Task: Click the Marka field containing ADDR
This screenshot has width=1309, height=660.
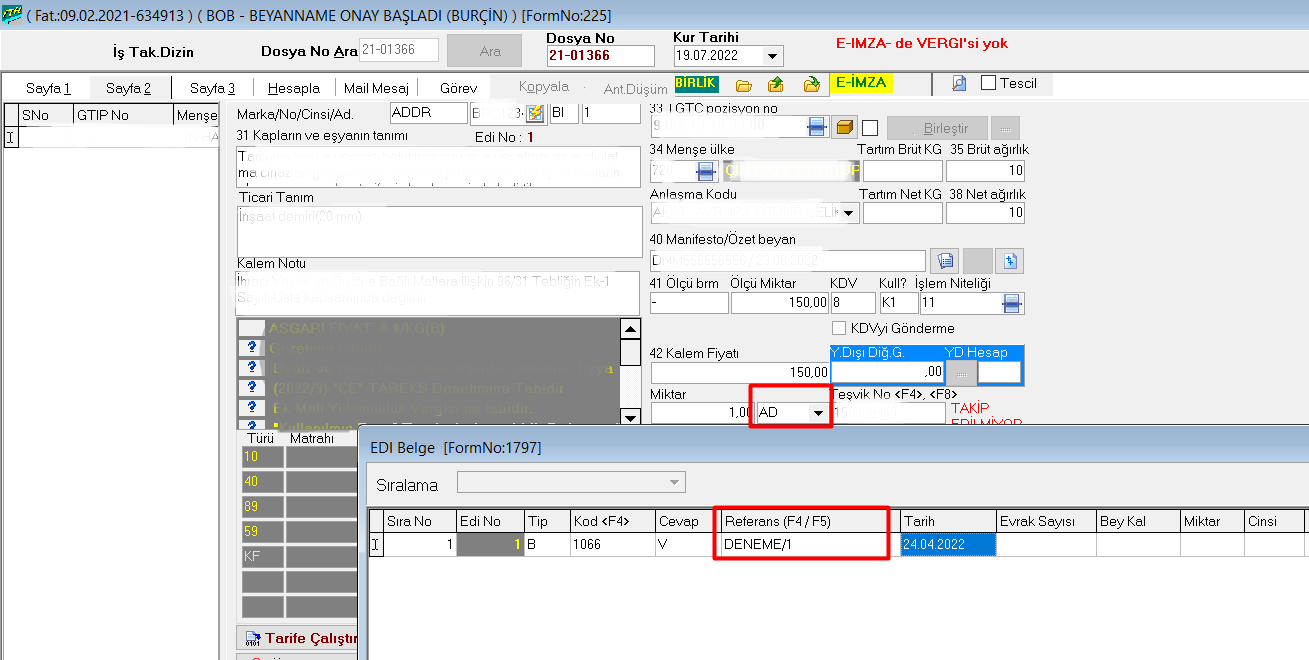Action: pos(428,113)
